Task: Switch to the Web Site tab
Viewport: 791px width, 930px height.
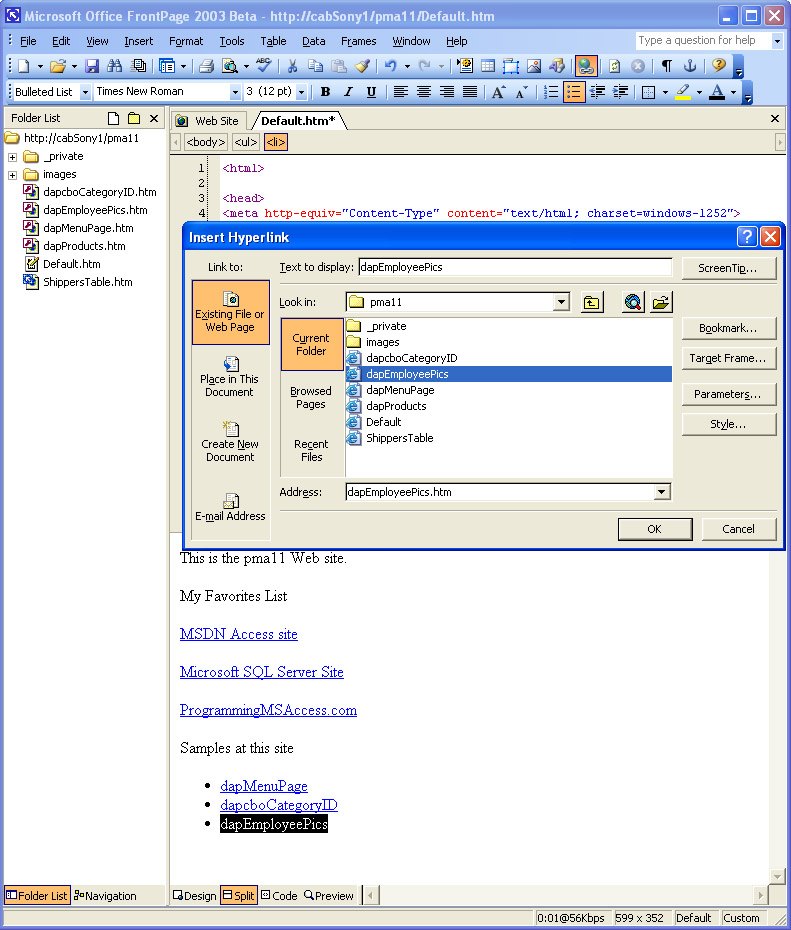Action: coord(208,121)
